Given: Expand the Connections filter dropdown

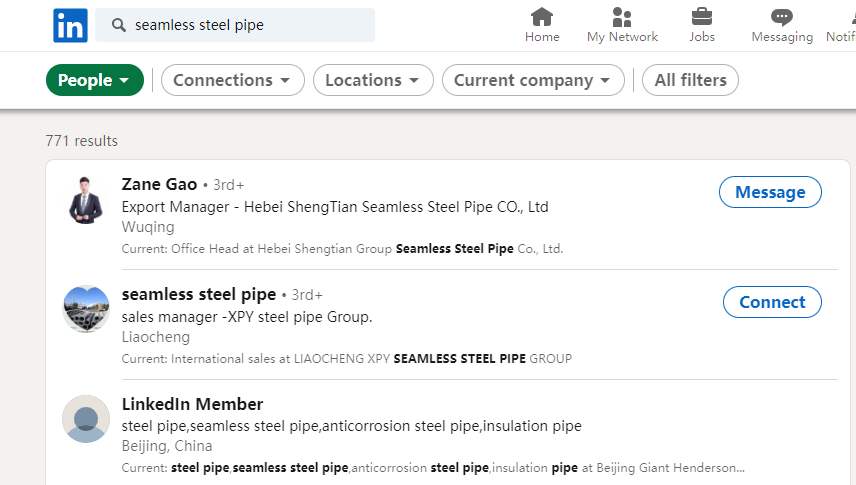Looking at the screenshot, I should pyautogui.click(x=232, y=80).
